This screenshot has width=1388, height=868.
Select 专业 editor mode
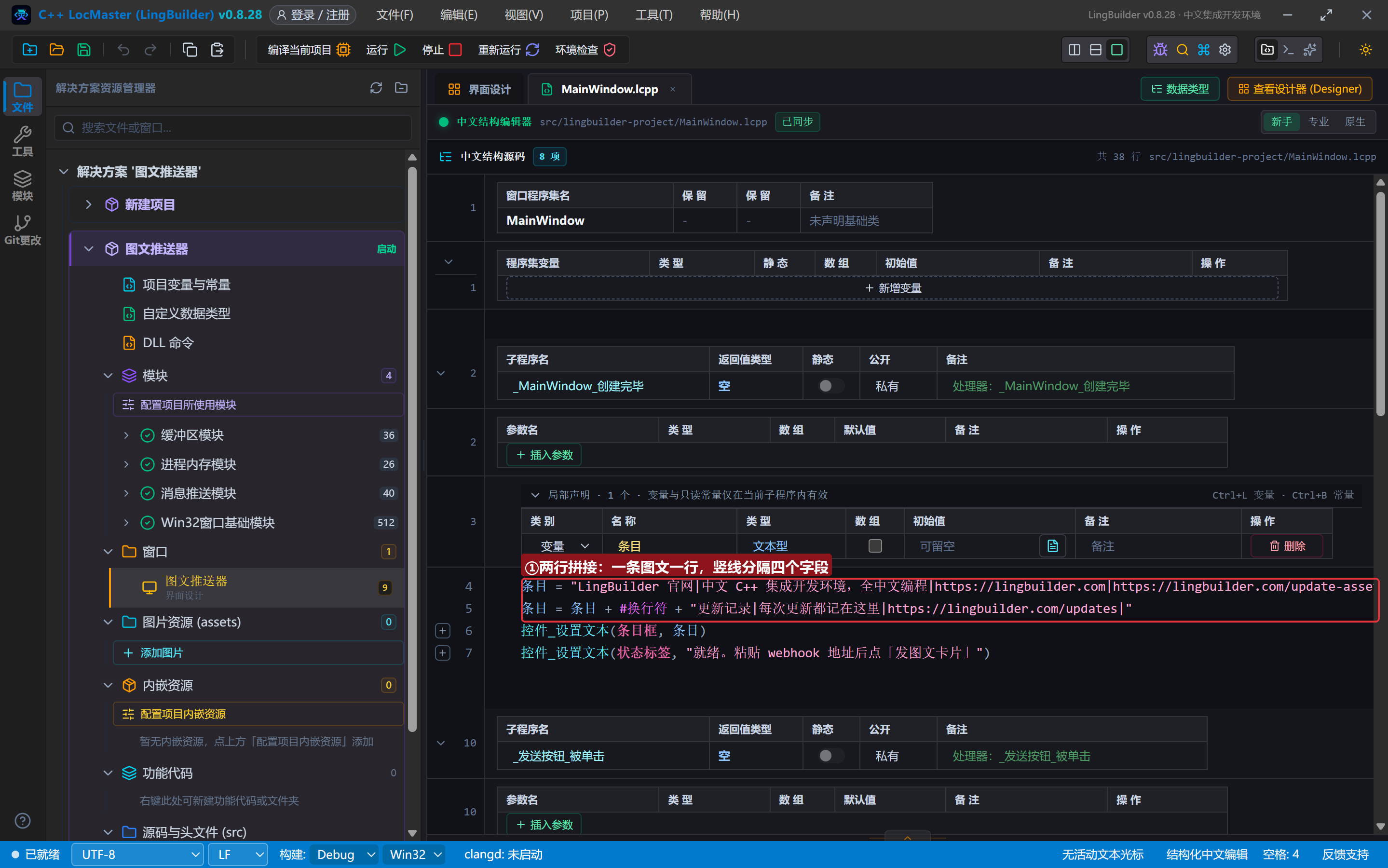pos(1319,122)
